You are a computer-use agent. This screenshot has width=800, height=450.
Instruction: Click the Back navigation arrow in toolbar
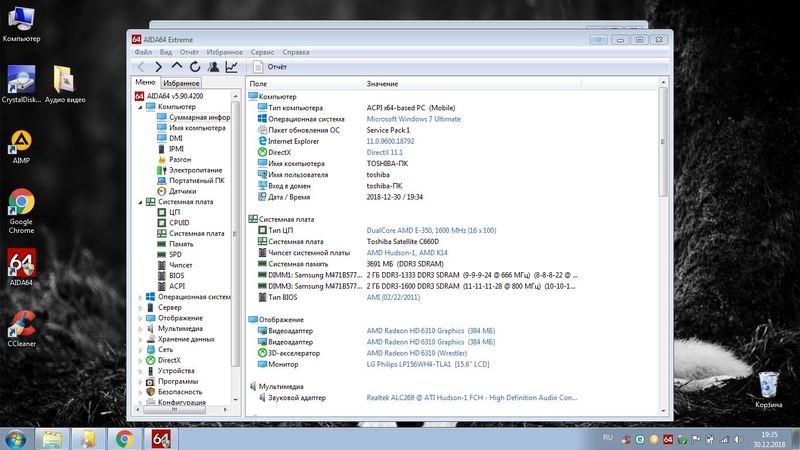coord(141,66)
